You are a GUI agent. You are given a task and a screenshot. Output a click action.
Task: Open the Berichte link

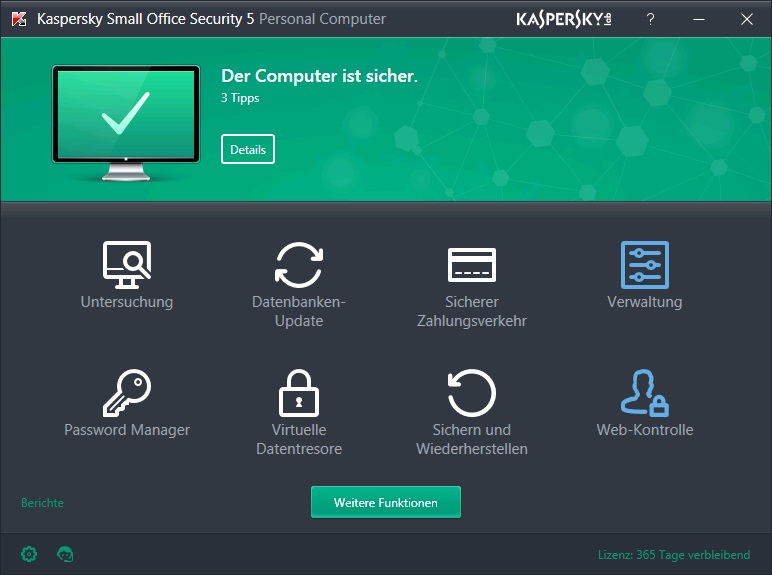click(42, 503)
